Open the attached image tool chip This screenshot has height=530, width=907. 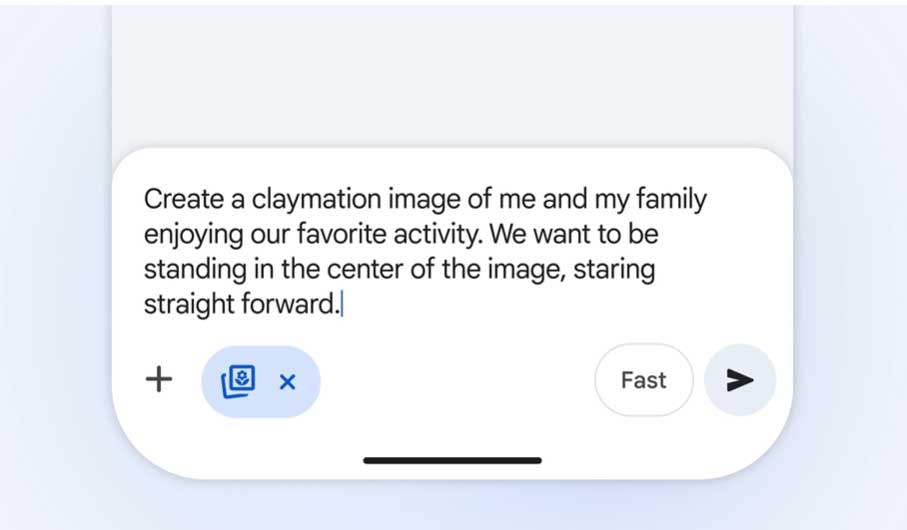click(x=238, y=381)
